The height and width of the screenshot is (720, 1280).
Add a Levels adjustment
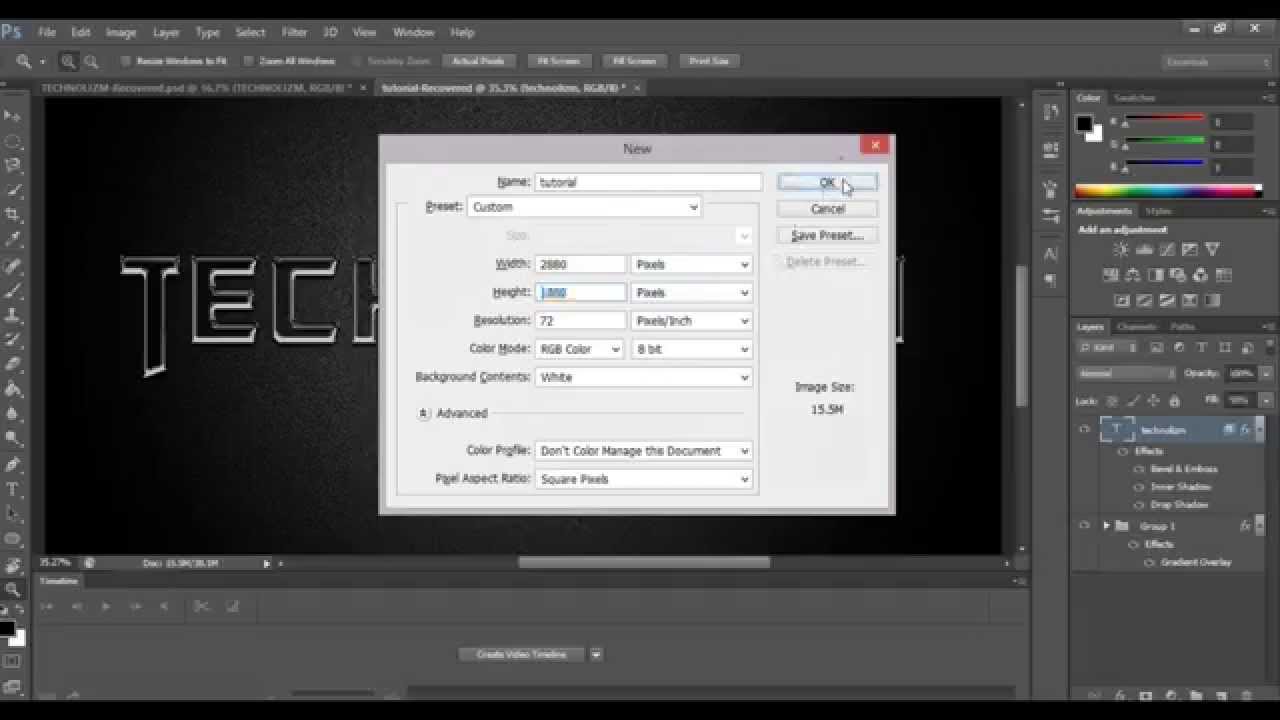tap(1144, 250)
